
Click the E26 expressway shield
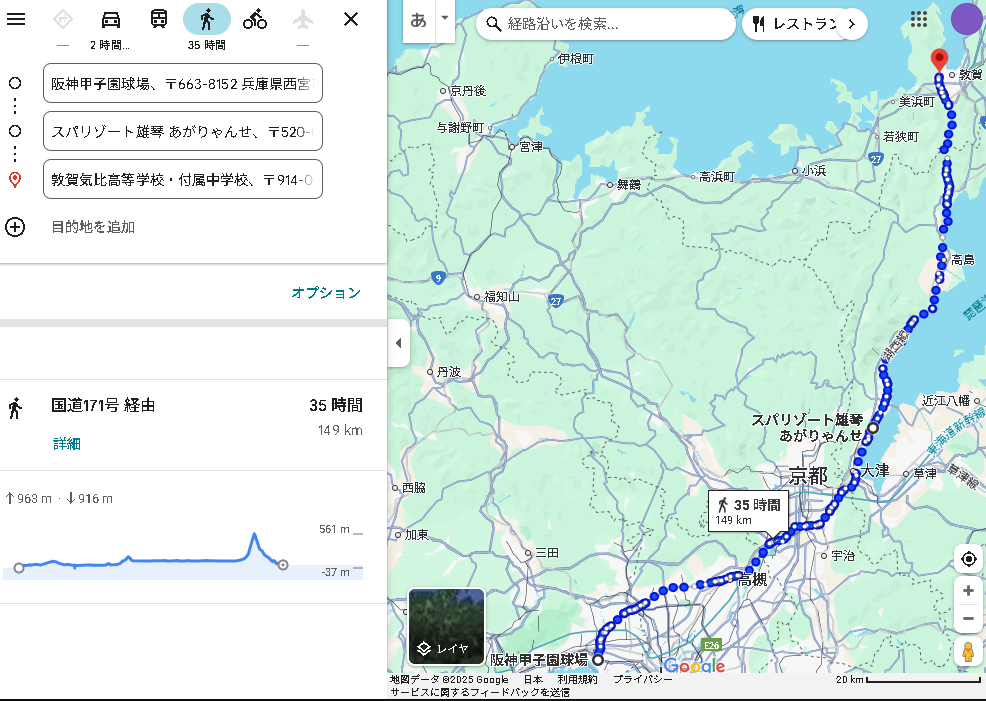tap(712, 646)
